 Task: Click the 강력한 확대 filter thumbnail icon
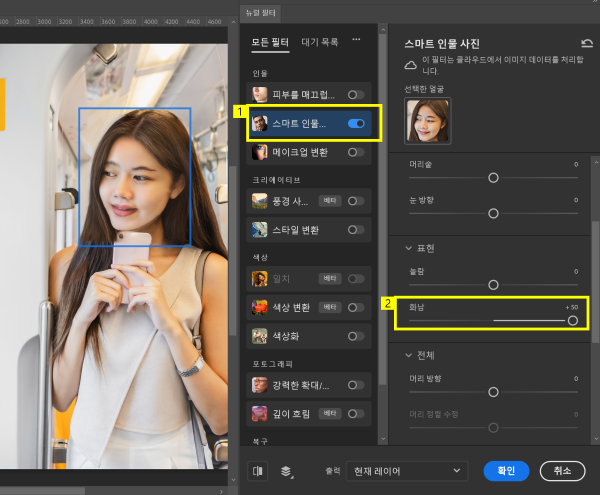[x=259, y=385]
